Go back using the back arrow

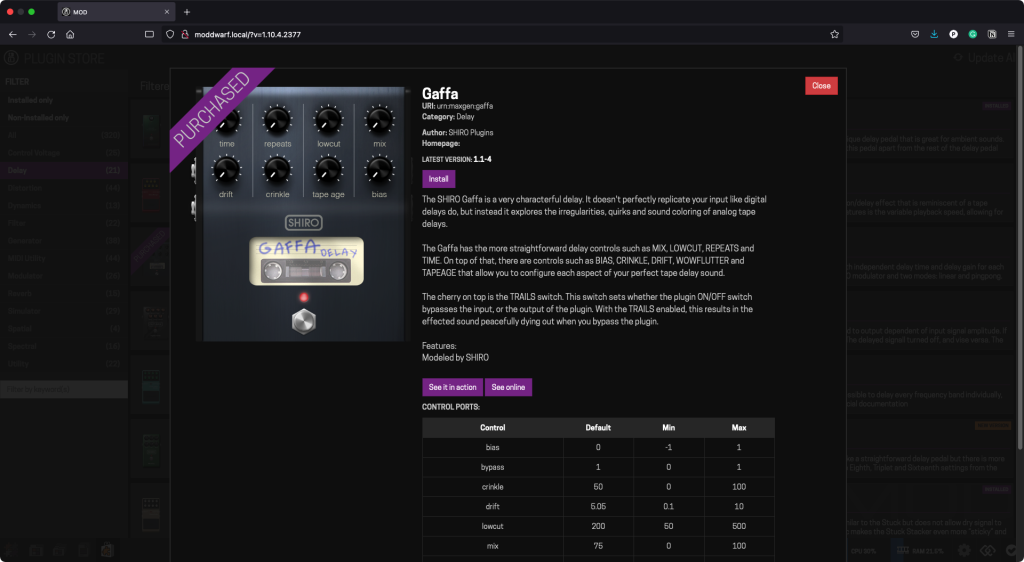coord(12,34)
